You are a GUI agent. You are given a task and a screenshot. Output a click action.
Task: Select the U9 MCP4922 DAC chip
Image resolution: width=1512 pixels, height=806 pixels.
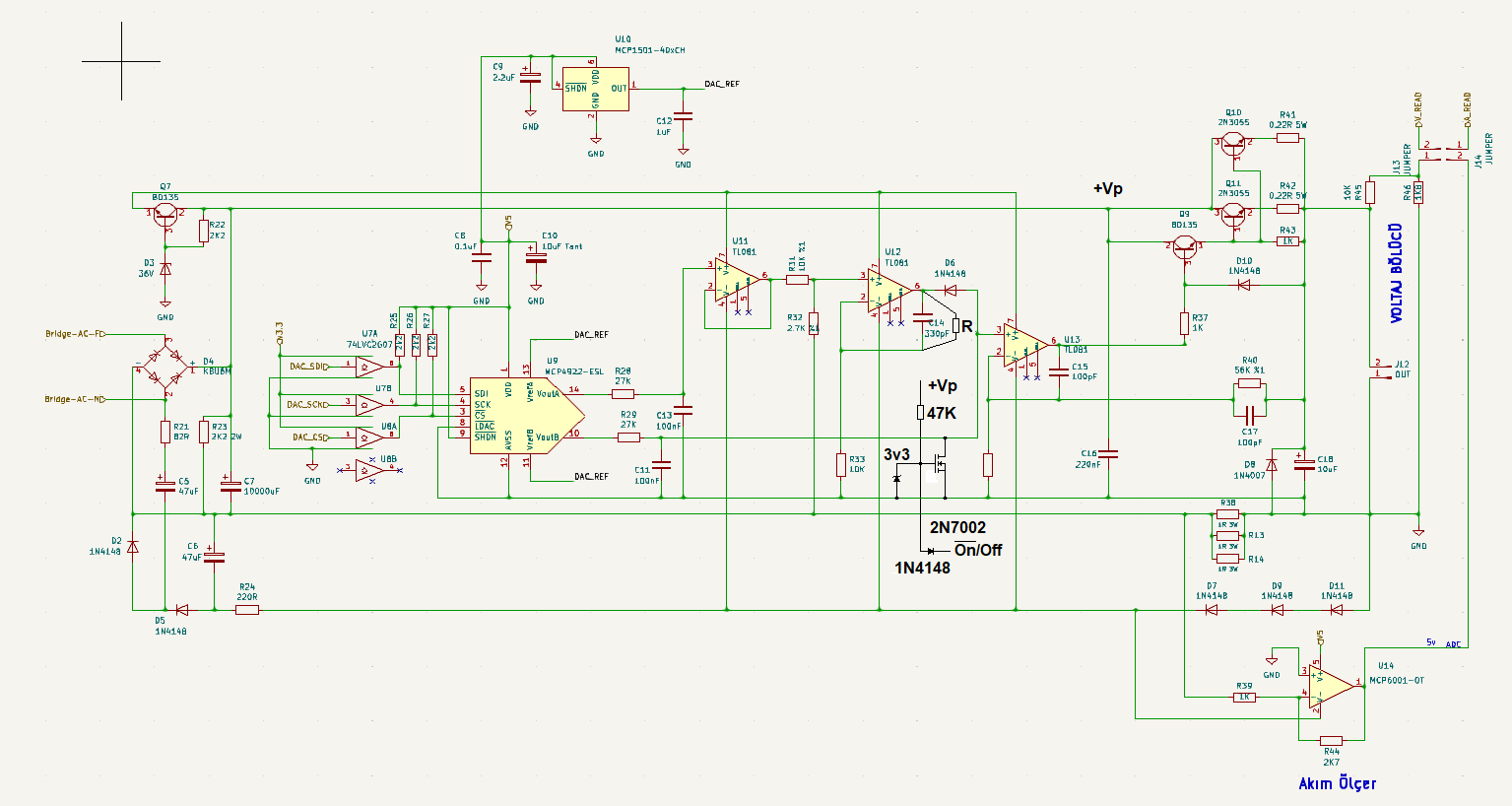click(x=522, y=415)
